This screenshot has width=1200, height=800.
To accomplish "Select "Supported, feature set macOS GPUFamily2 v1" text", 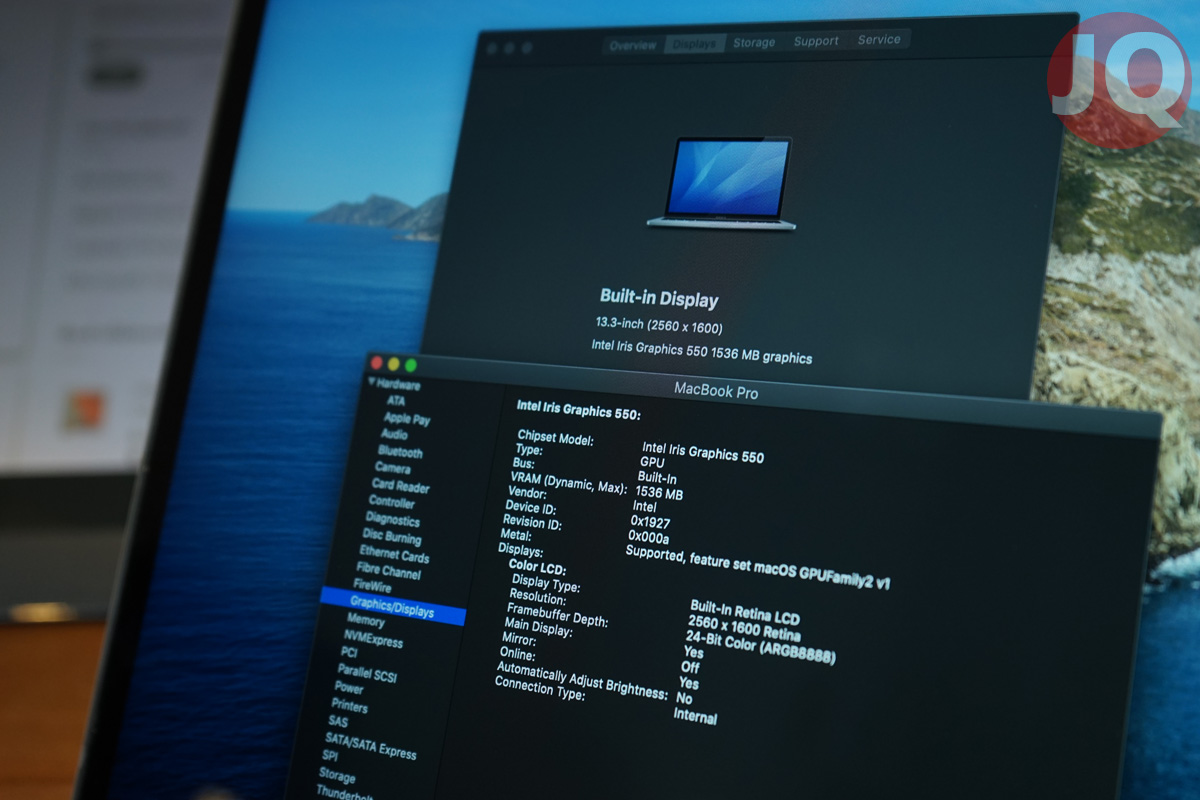I will (x=757, y=569).
